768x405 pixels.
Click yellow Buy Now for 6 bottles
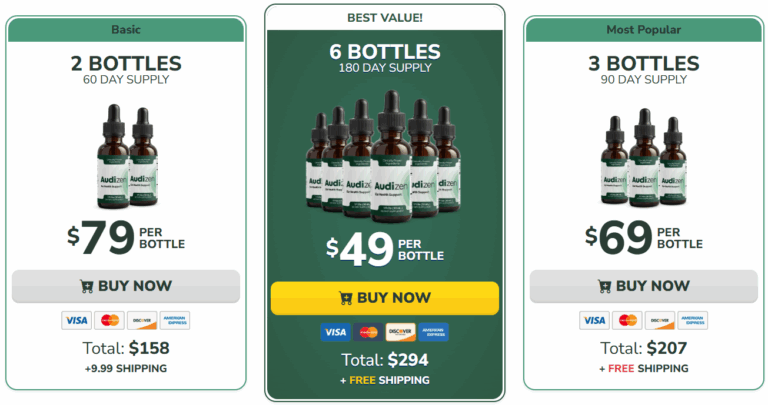click(385, 298)
